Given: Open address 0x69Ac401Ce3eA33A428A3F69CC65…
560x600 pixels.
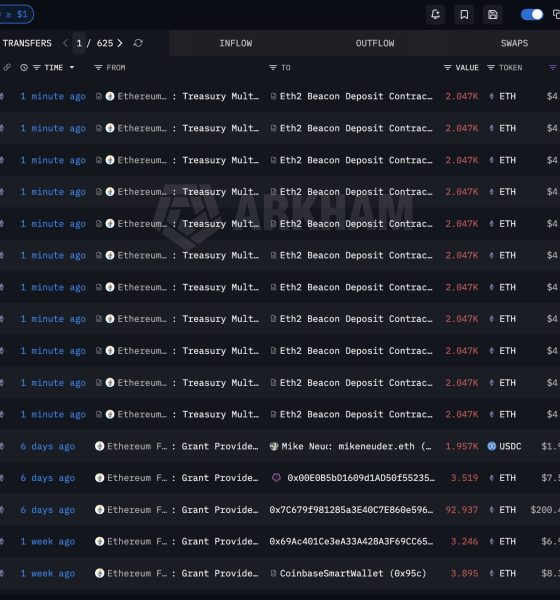Looking at the screenshot, I should pos(351,541).
